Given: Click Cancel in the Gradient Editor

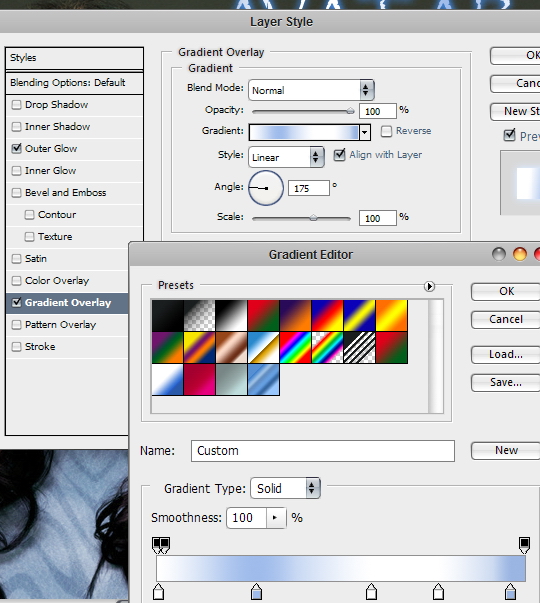Looking at the screenshot, I should pyautogui.click(x=505, y=319).
